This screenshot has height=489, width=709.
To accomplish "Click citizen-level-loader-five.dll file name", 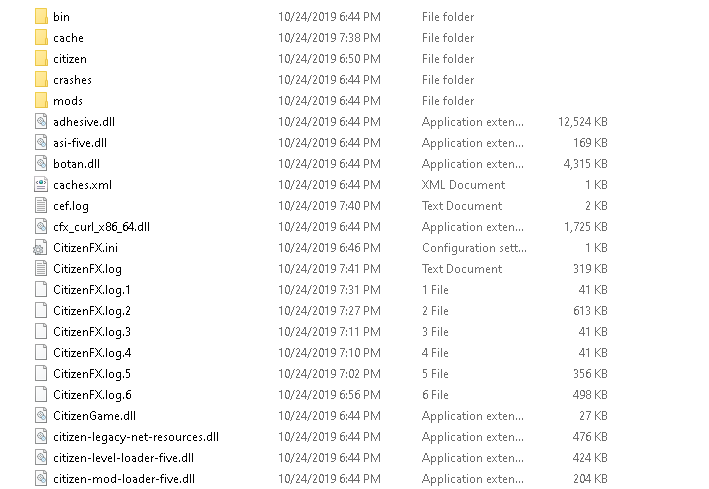I will pos(123,458).
